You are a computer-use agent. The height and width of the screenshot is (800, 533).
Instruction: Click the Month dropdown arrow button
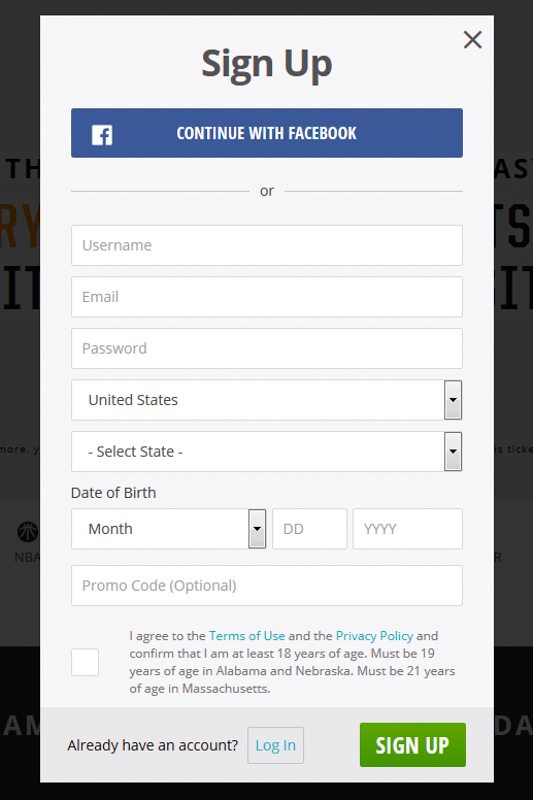click(x=257, y=529)
